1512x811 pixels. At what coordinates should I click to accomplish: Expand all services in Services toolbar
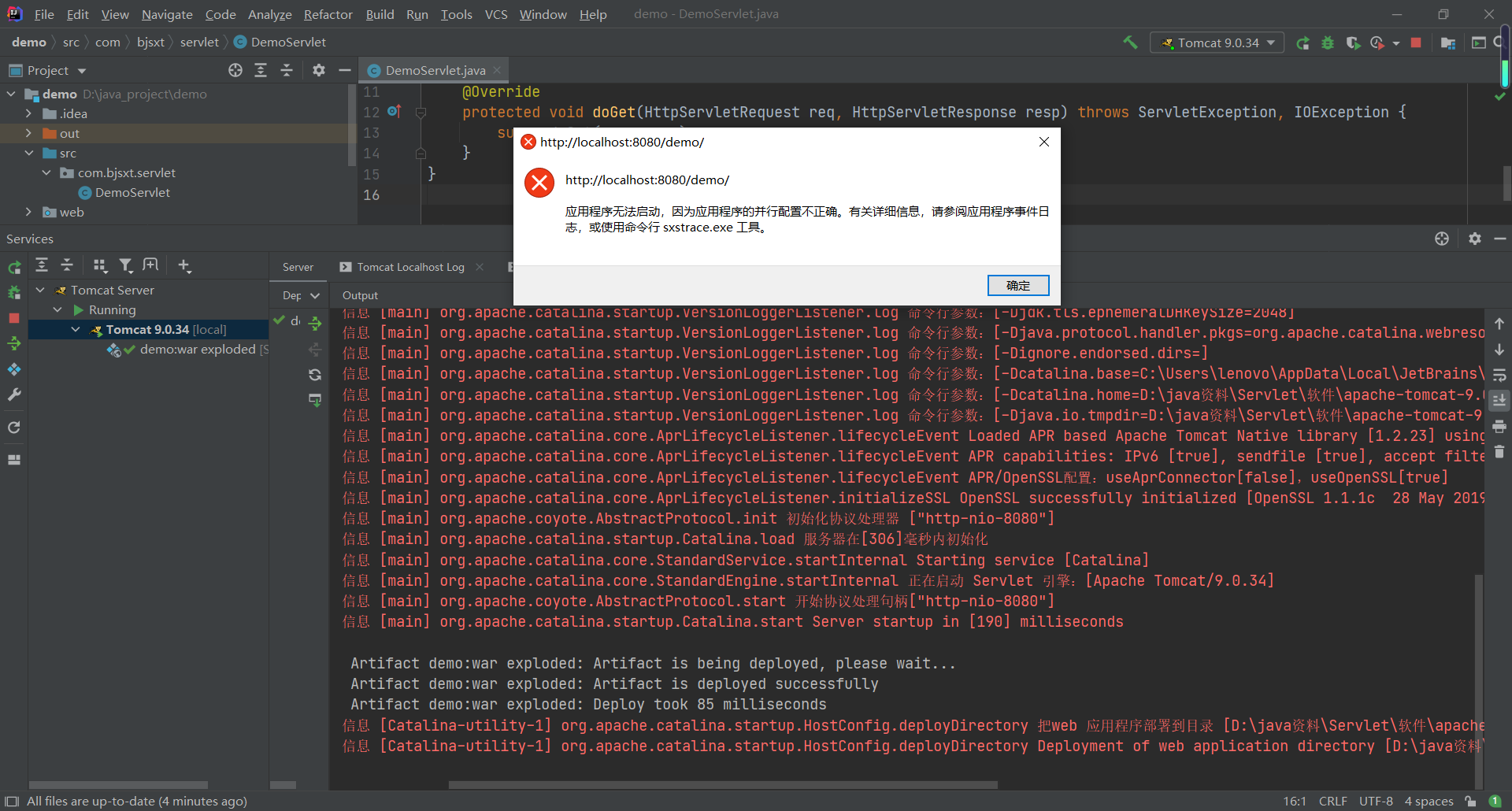point(42,265)
